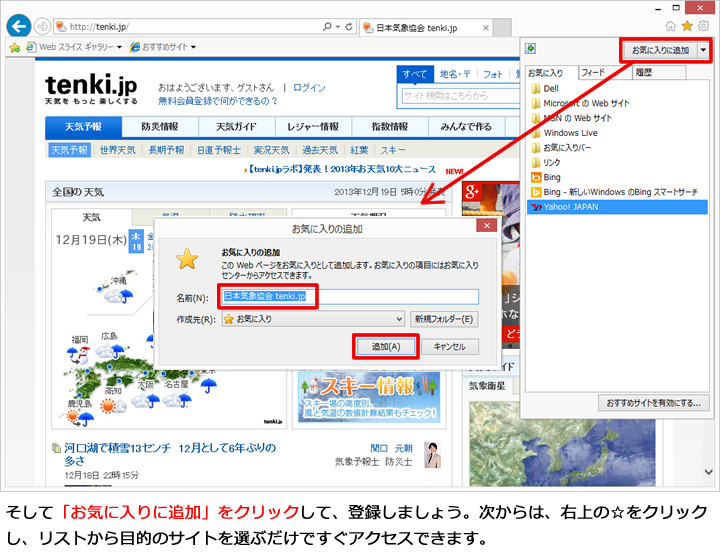Open Favorites star icon at top right
720x556 pixels.
pyautogui.click(x=687, y=26)
